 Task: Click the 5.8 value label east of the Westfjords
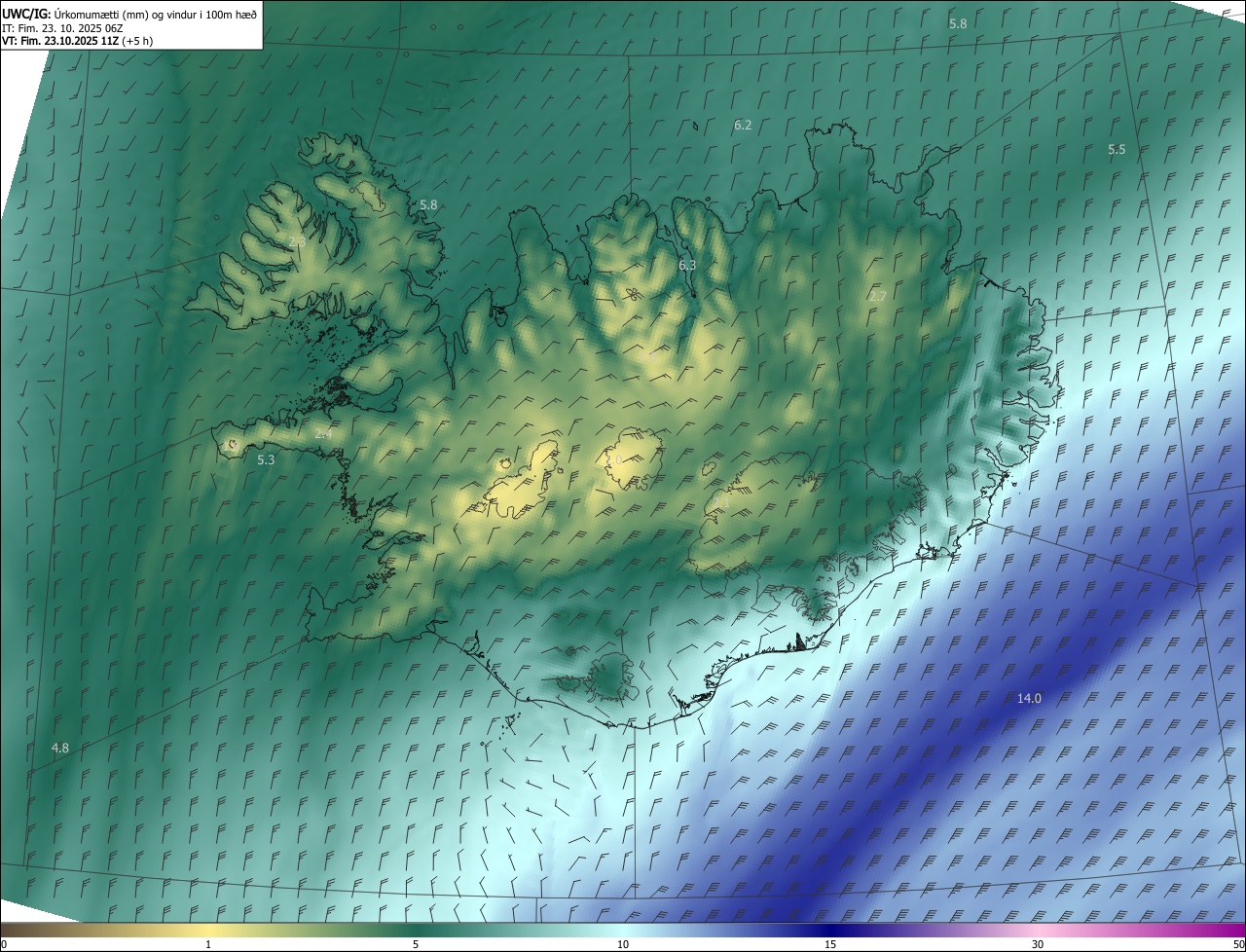[x=428, y=204]
